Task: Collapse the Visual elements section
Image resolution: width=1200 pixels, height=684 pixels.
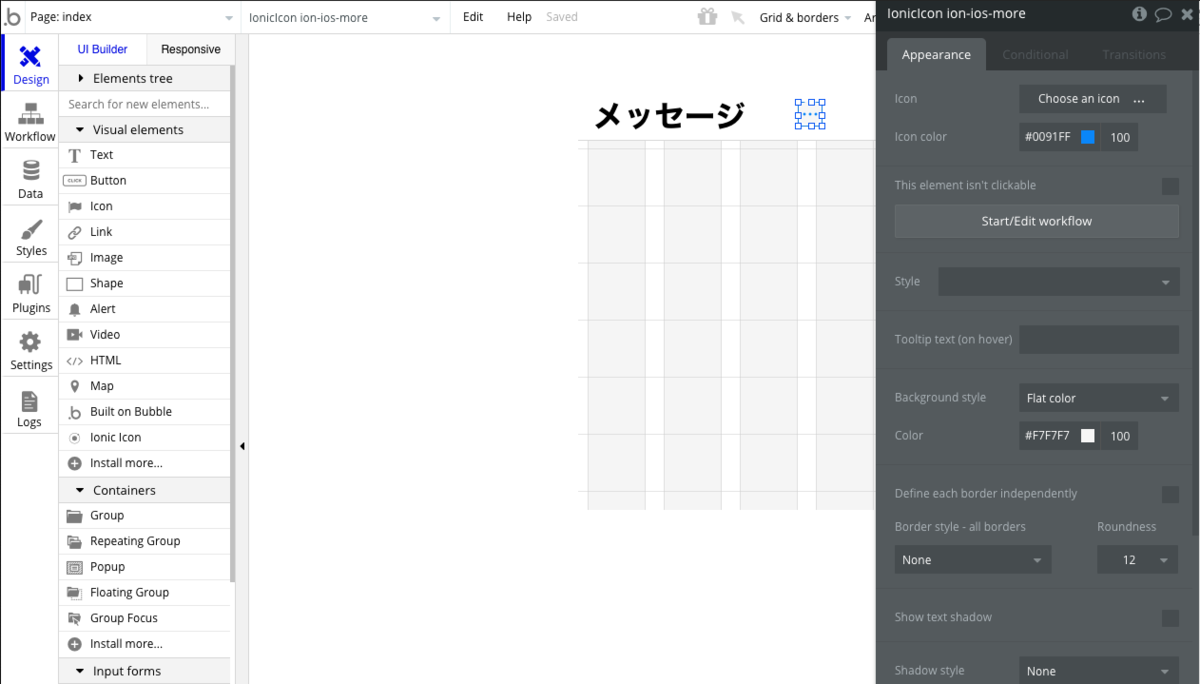Action: [x=145, y=130]
